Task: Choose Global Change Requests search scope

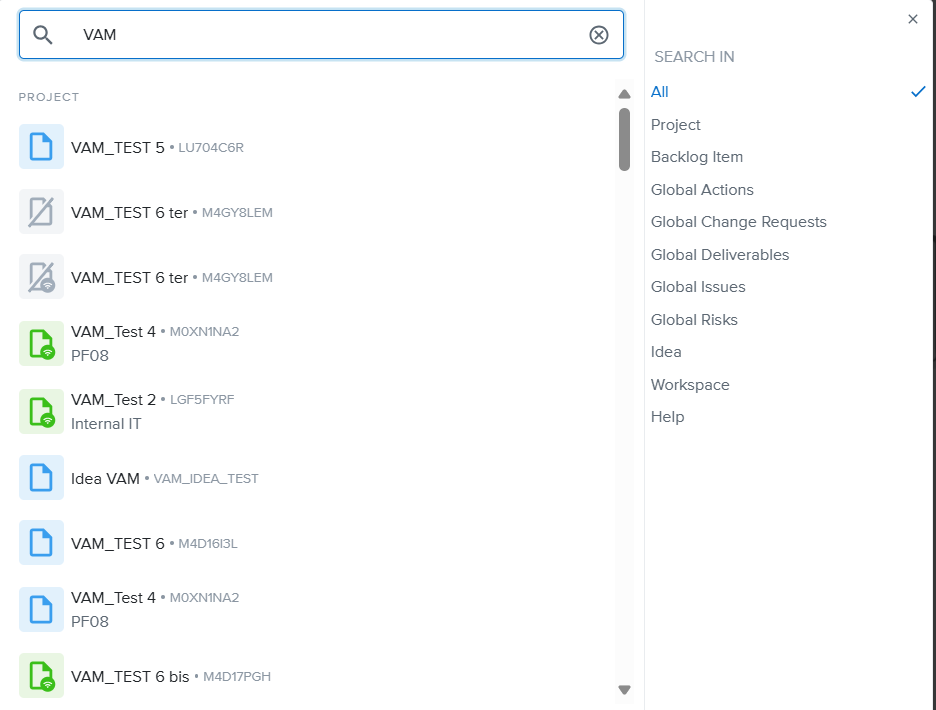Action: pos(739,222)
